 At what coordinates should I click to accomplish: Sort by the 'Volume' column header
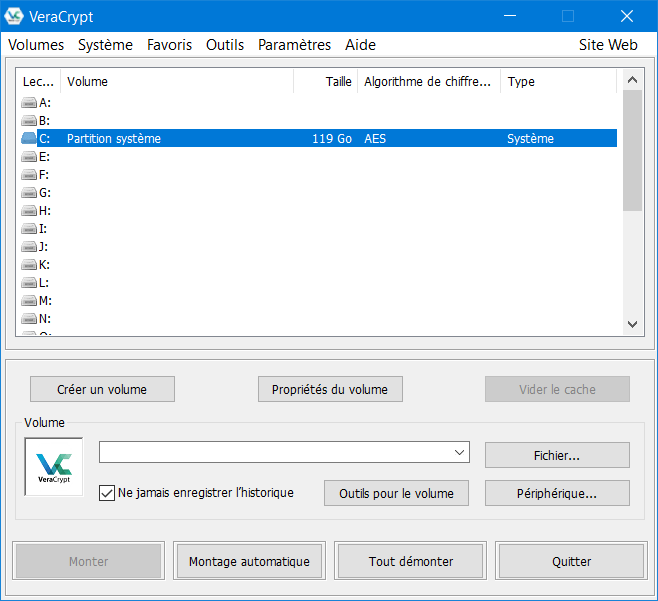click(177, 81)
